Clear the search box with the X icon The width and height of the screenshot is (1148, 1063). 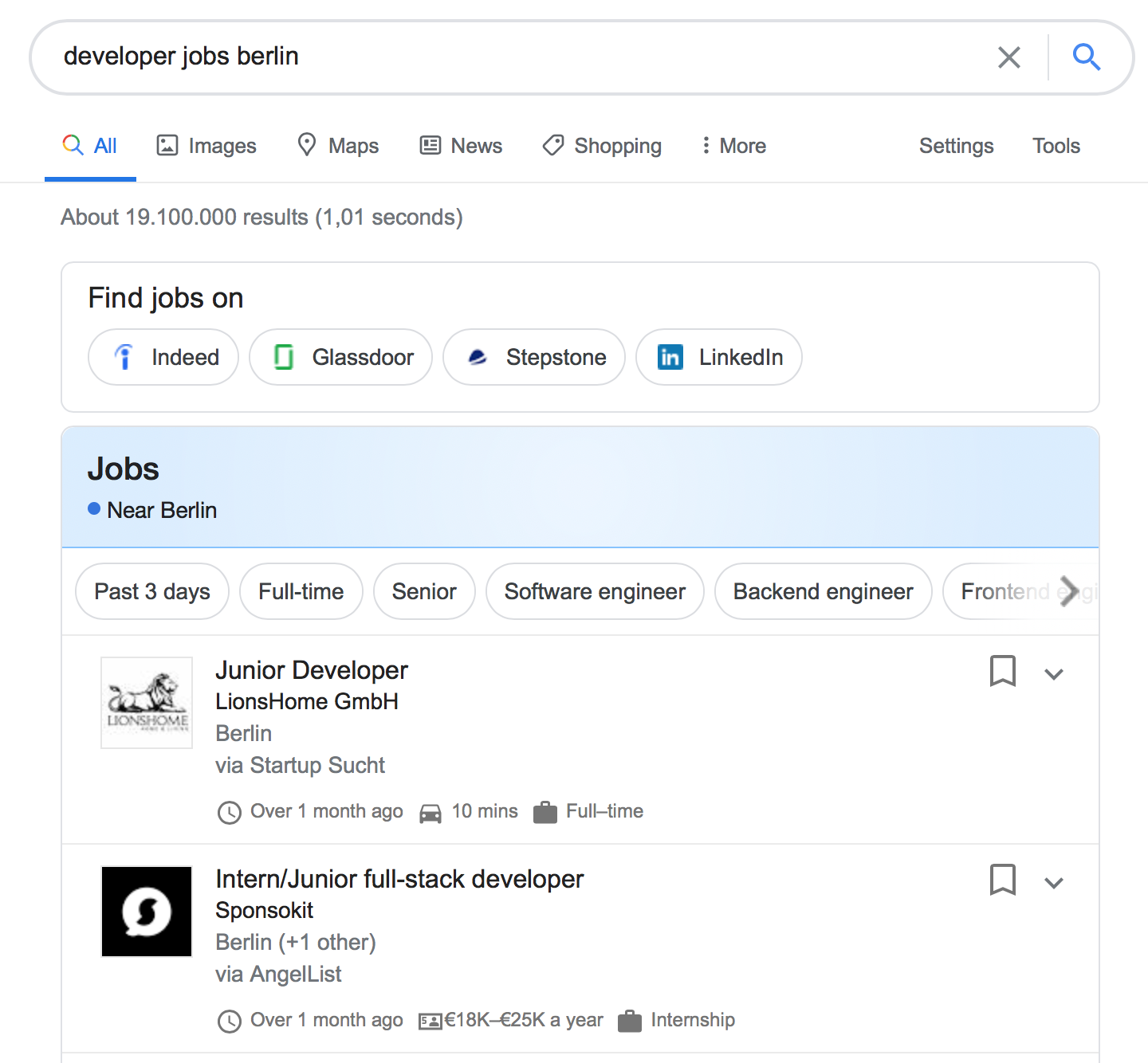pos(1009,57)
